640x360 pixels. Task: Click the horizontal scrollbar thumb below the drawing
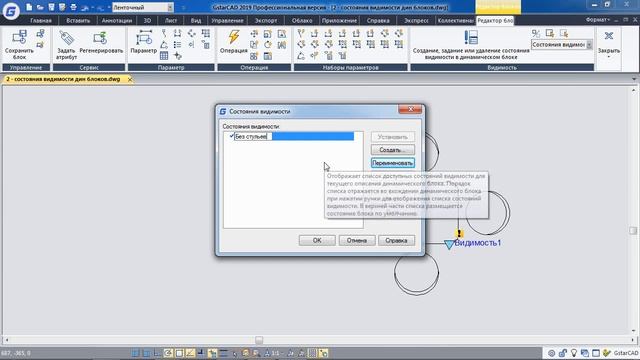(259, 340)
